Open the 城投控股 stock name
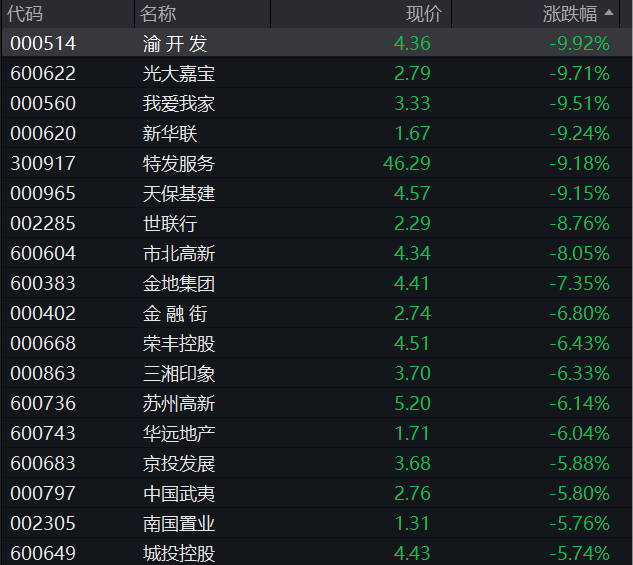The width and height of the screenshot is (633, 565). click(x=179, y=553)
